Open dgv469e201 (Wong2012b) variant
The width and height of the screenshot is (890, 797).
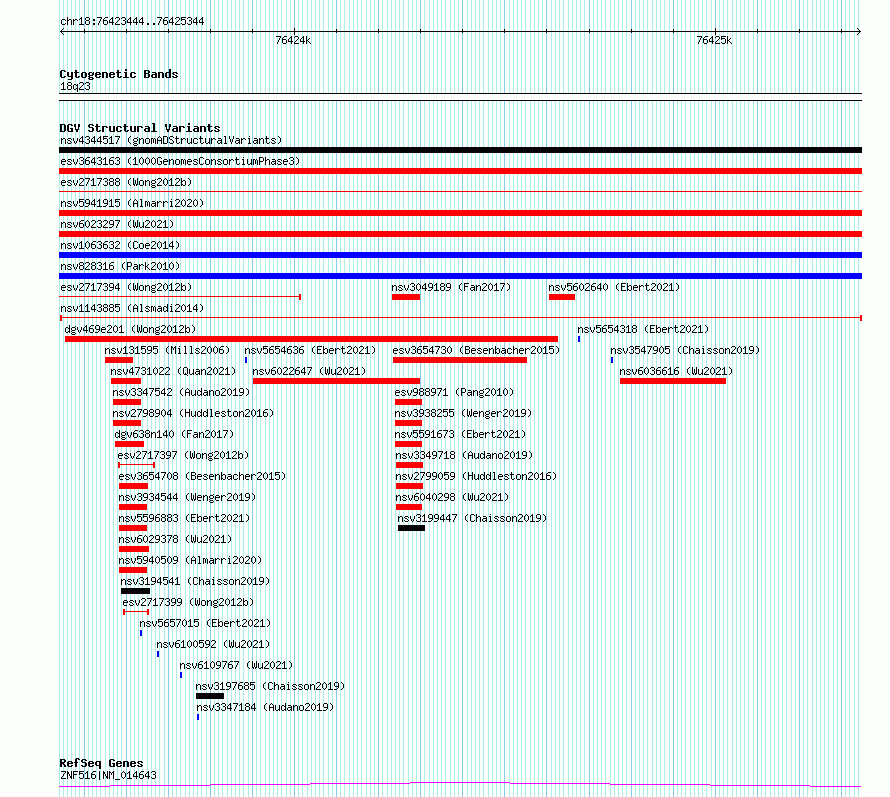tap(130, 329)
